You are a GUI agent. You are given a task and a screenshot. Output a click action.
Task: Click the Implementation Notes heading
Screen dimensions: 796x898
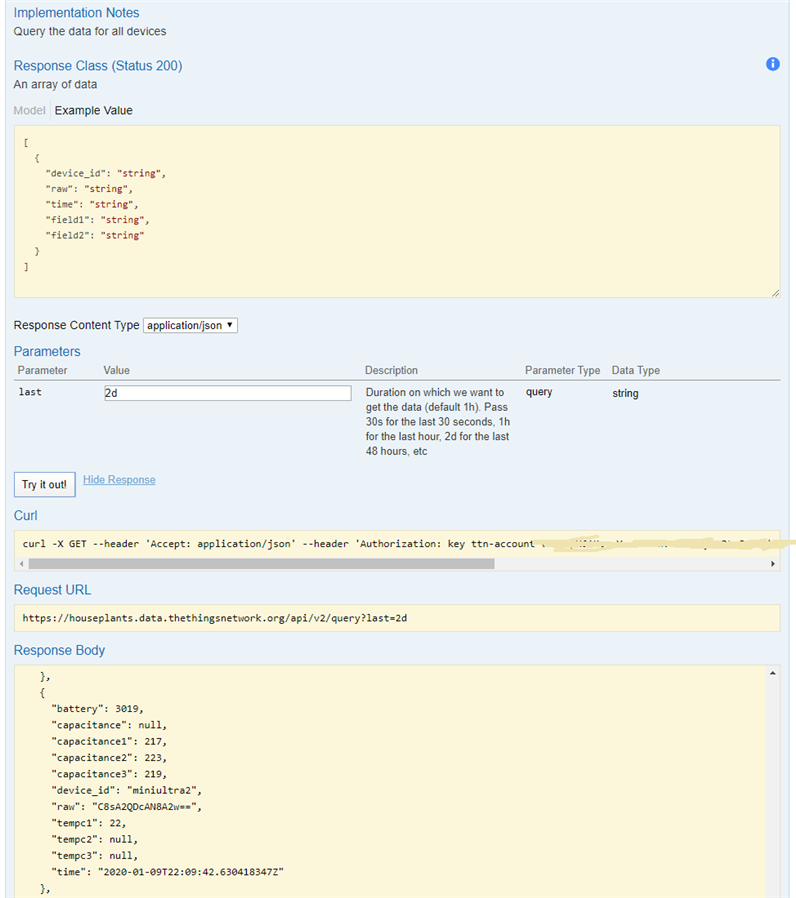(77, 13)
